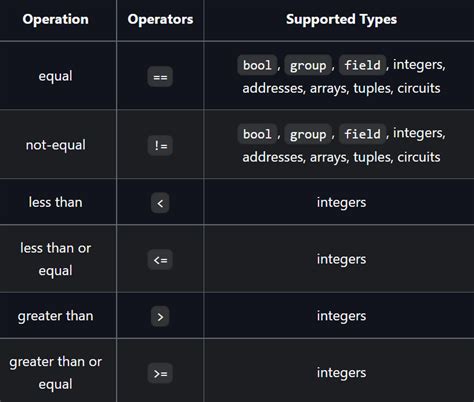
Task: Click "field" code tag in not-equal row
Action: click(363, 134)
